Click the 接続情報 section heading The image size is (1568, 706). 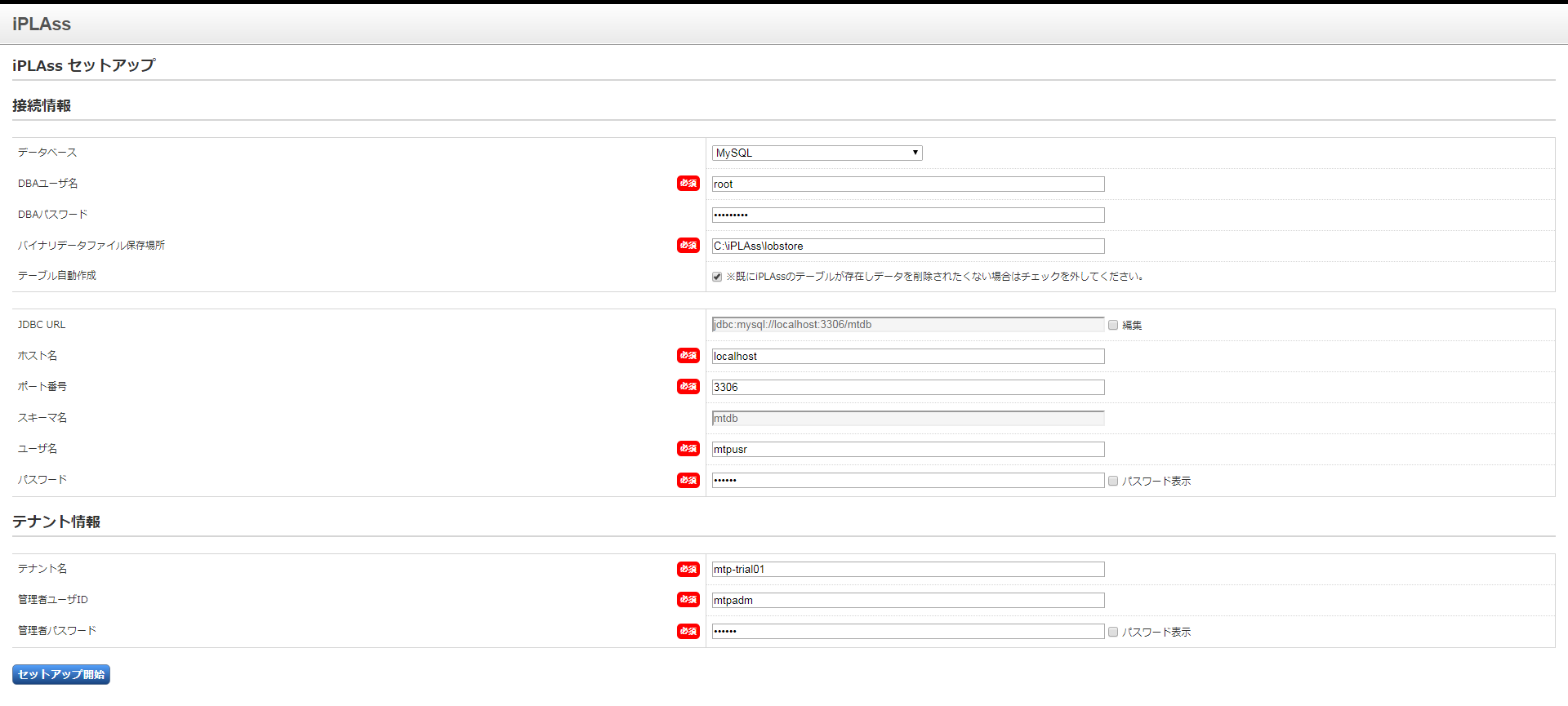[42, 106]
